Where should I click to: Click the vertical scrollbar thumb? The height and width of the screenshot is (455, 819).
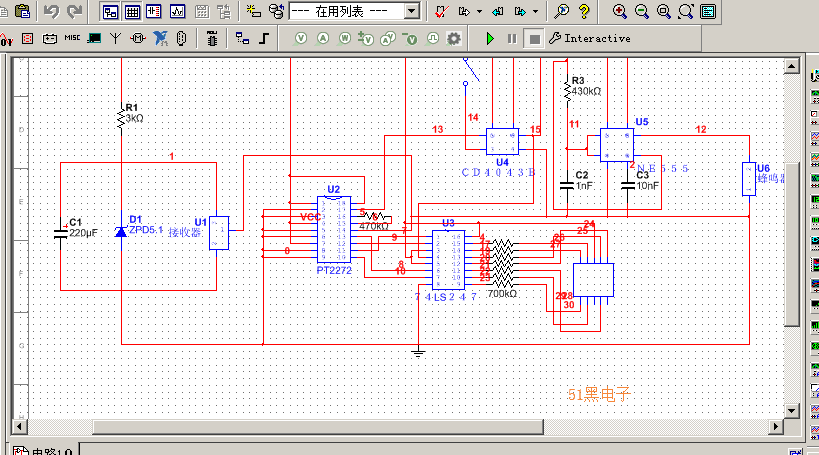point(791,244)
